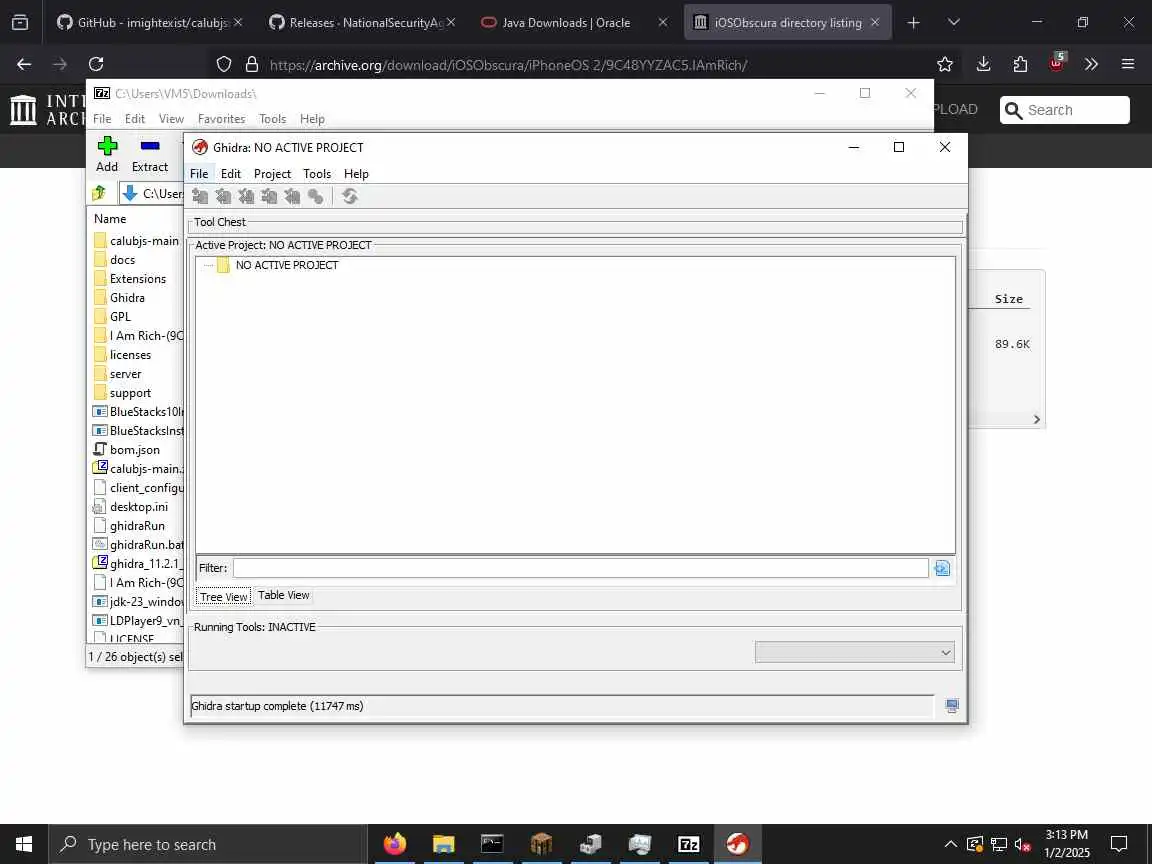Open the Edit menu in Ghidra
This screenshot has height=864, width=1152.
(231, 174)
